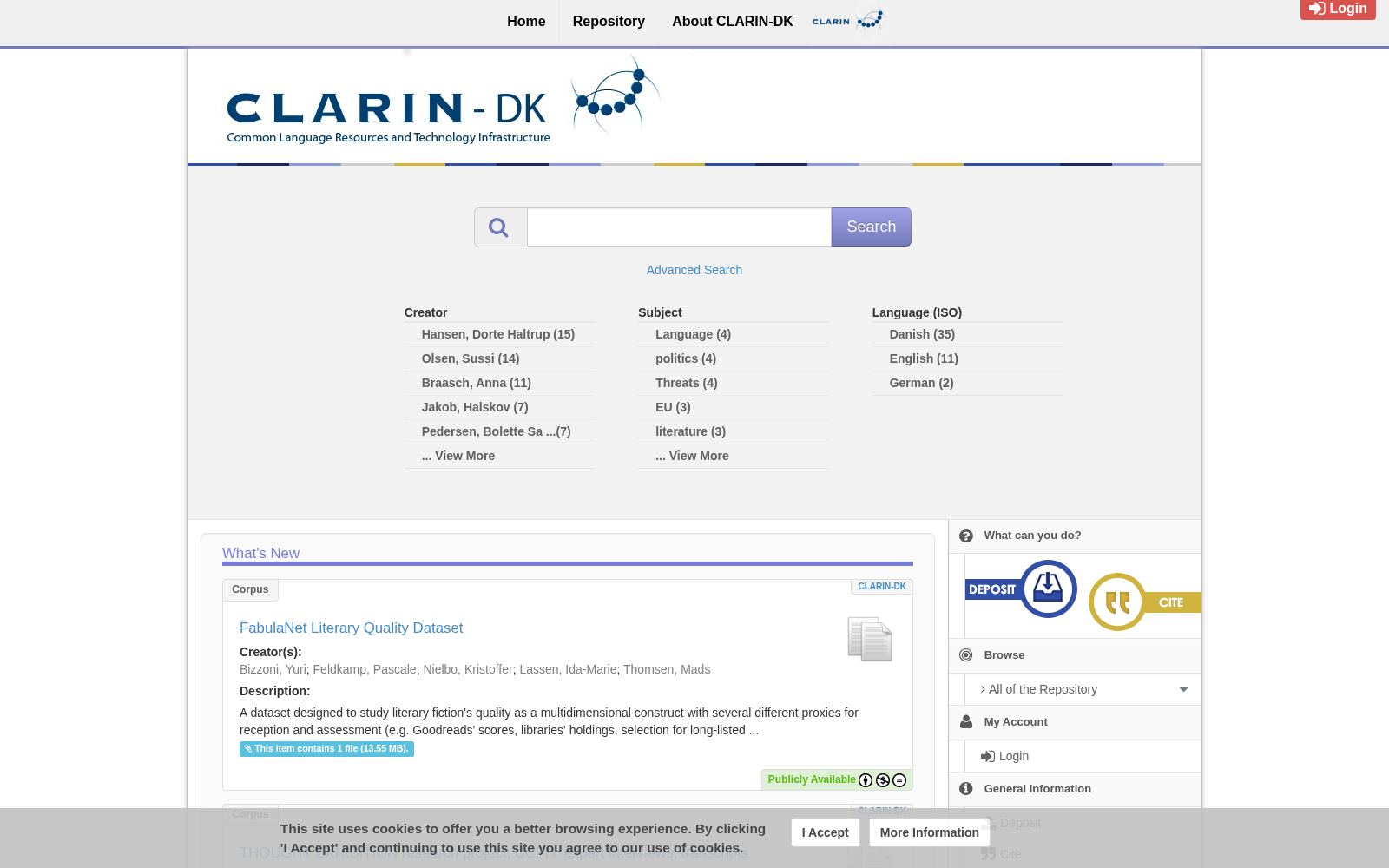
Task: Filter by subject Language (4)
Action: pos(693,334)
